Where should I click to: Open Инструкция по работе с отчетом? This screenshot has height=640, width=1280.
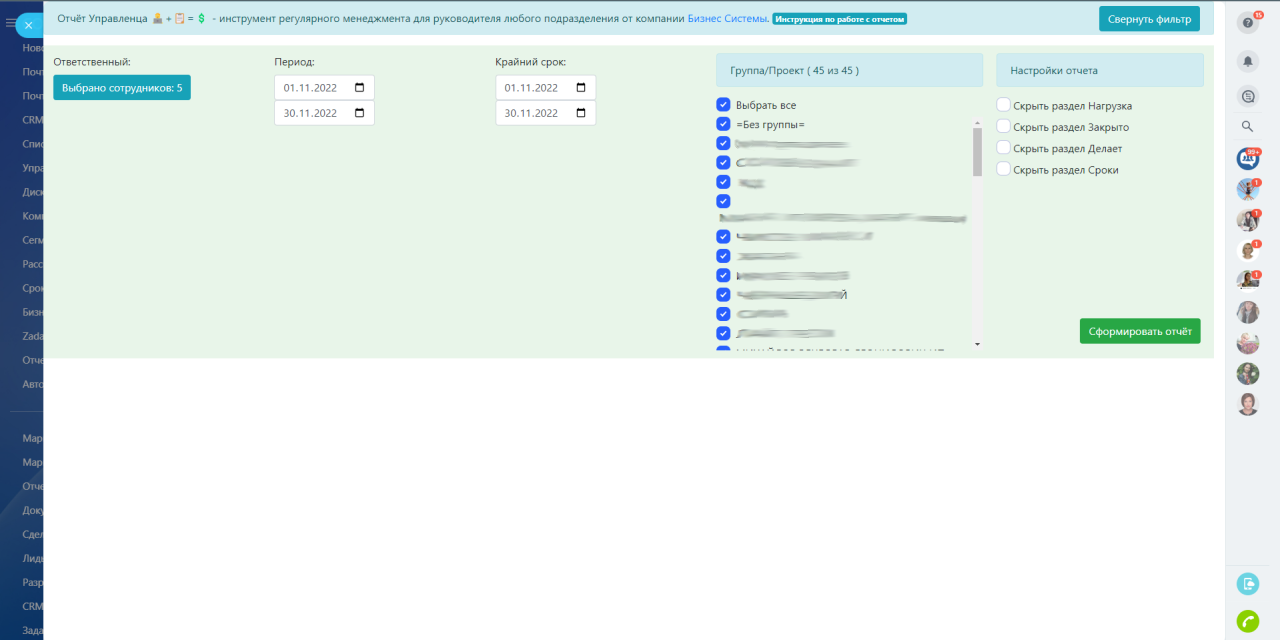tap(839, 19)
